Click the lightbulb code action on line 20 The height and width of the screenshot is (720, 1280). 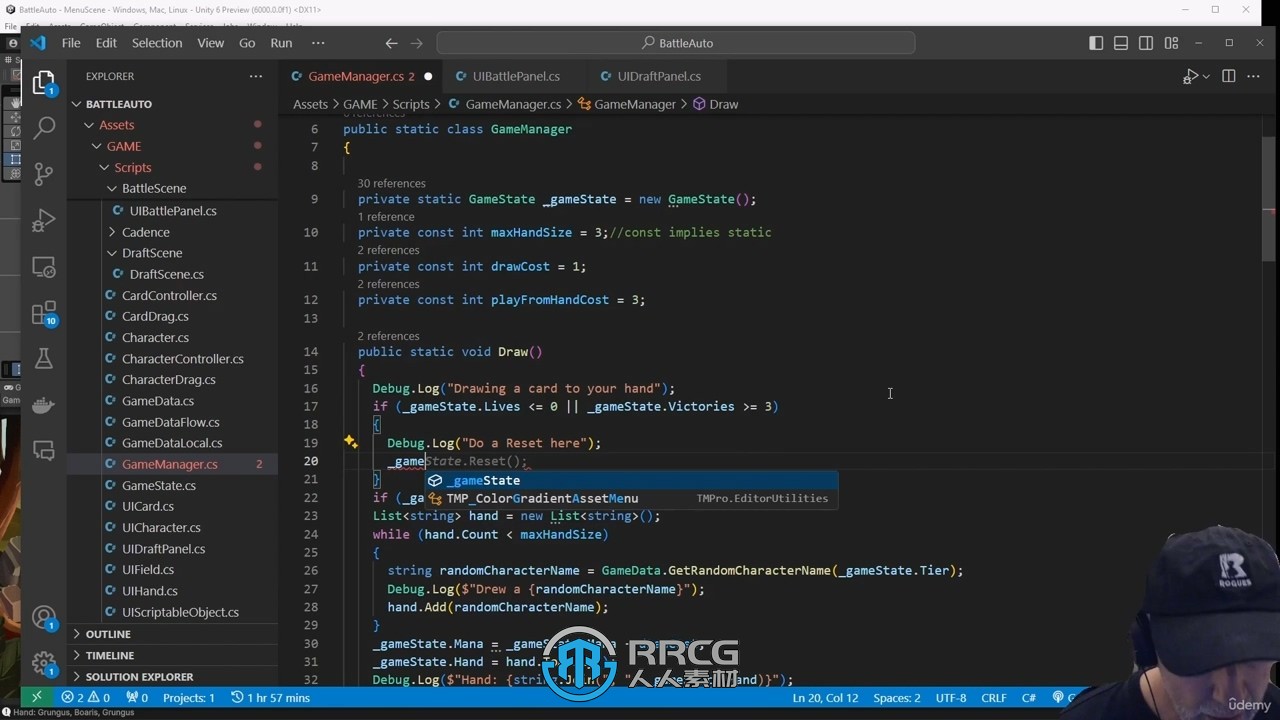pos(351,442)
